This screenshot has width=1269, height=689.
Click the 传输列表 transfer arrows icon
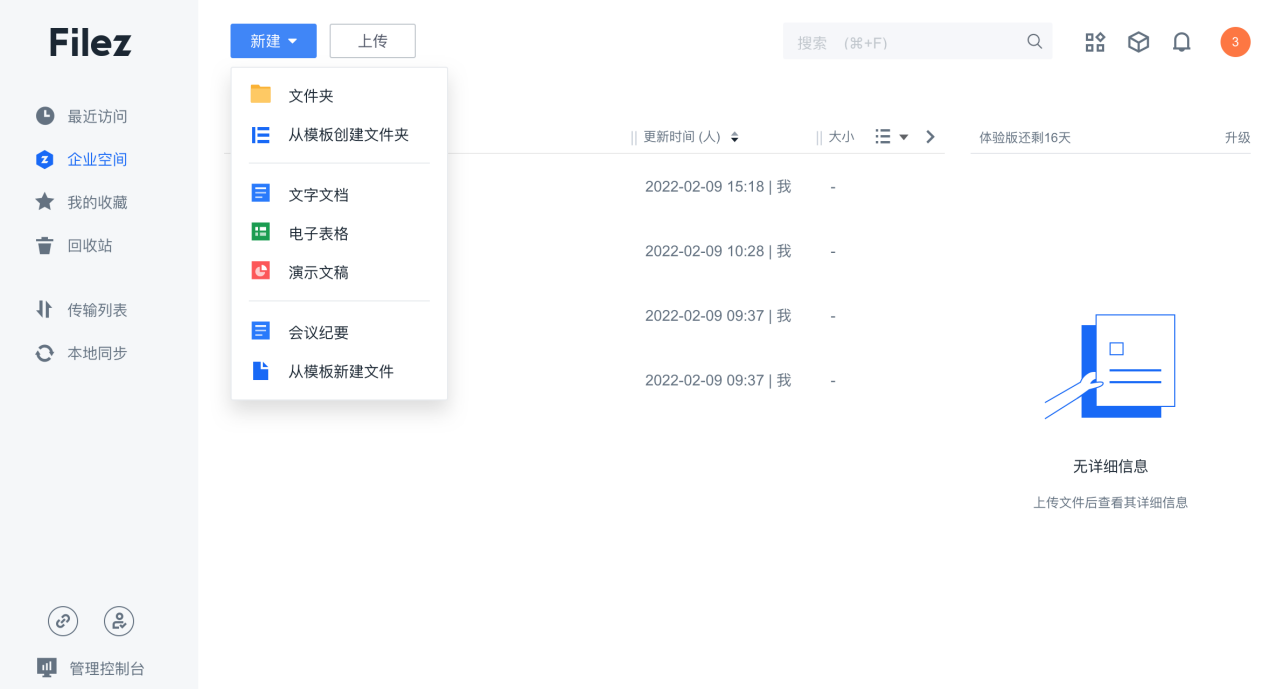coord(44,310)
